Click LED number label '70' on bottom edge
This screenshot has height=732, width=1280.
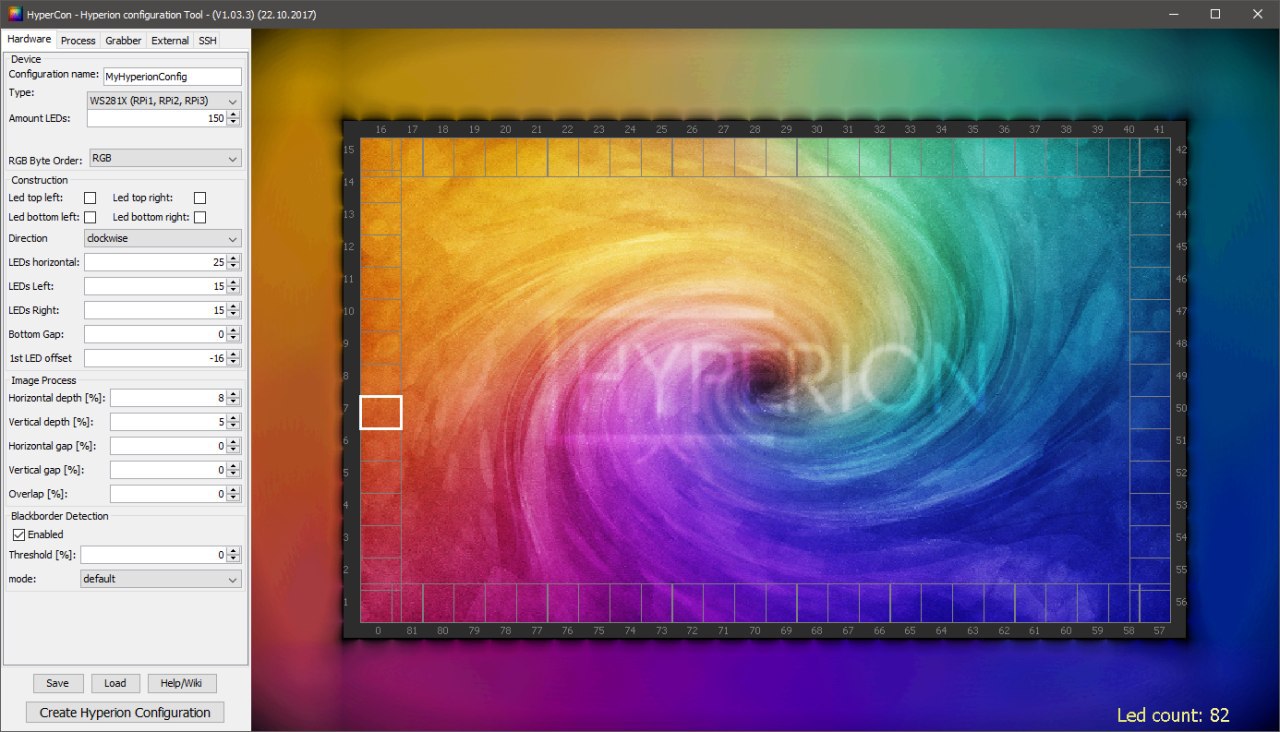[x=754, y=631]
